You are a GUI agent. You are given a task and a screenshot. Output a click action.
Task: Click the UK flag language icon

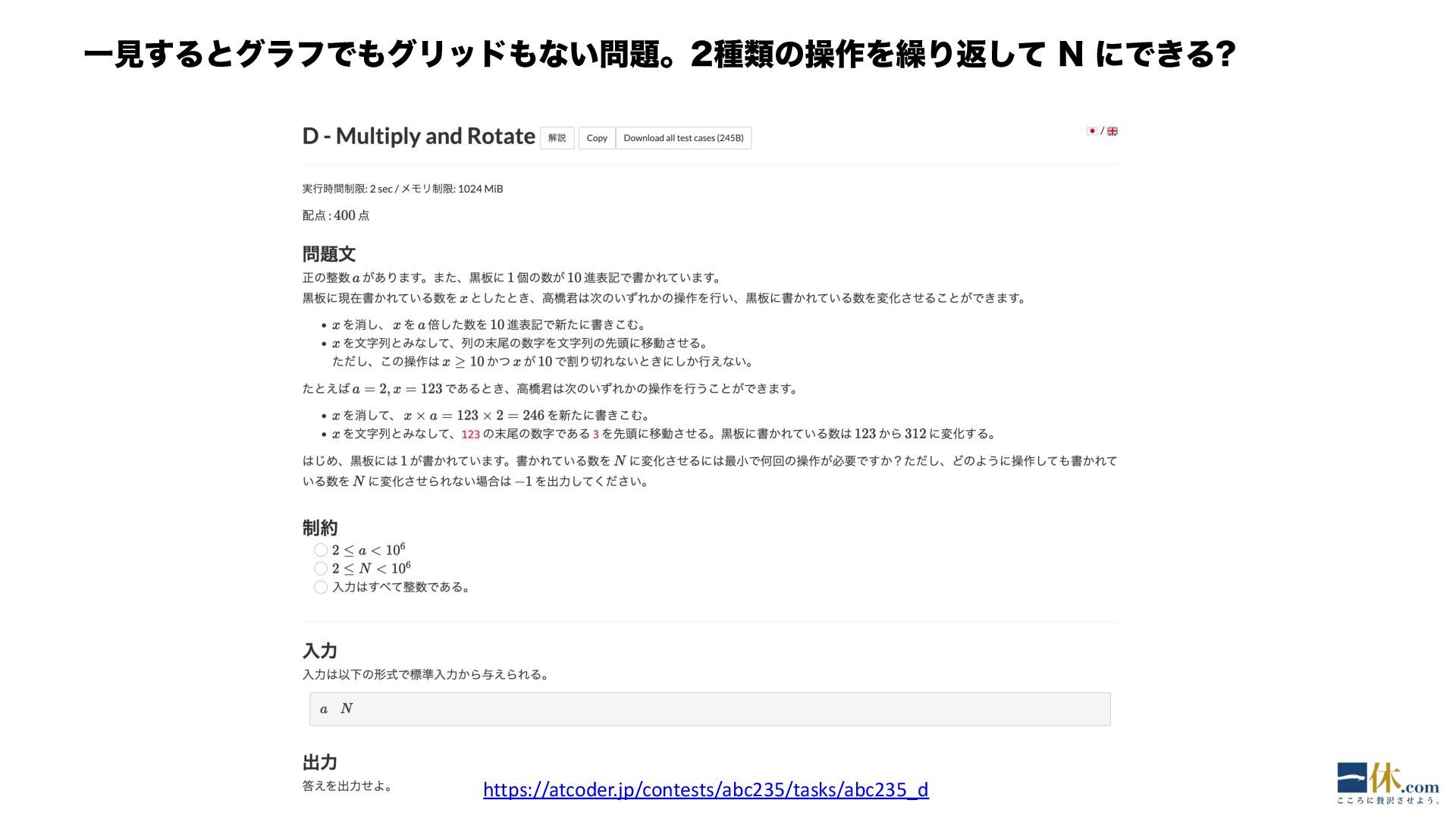pyautogui.click(x=1112, y=131)
